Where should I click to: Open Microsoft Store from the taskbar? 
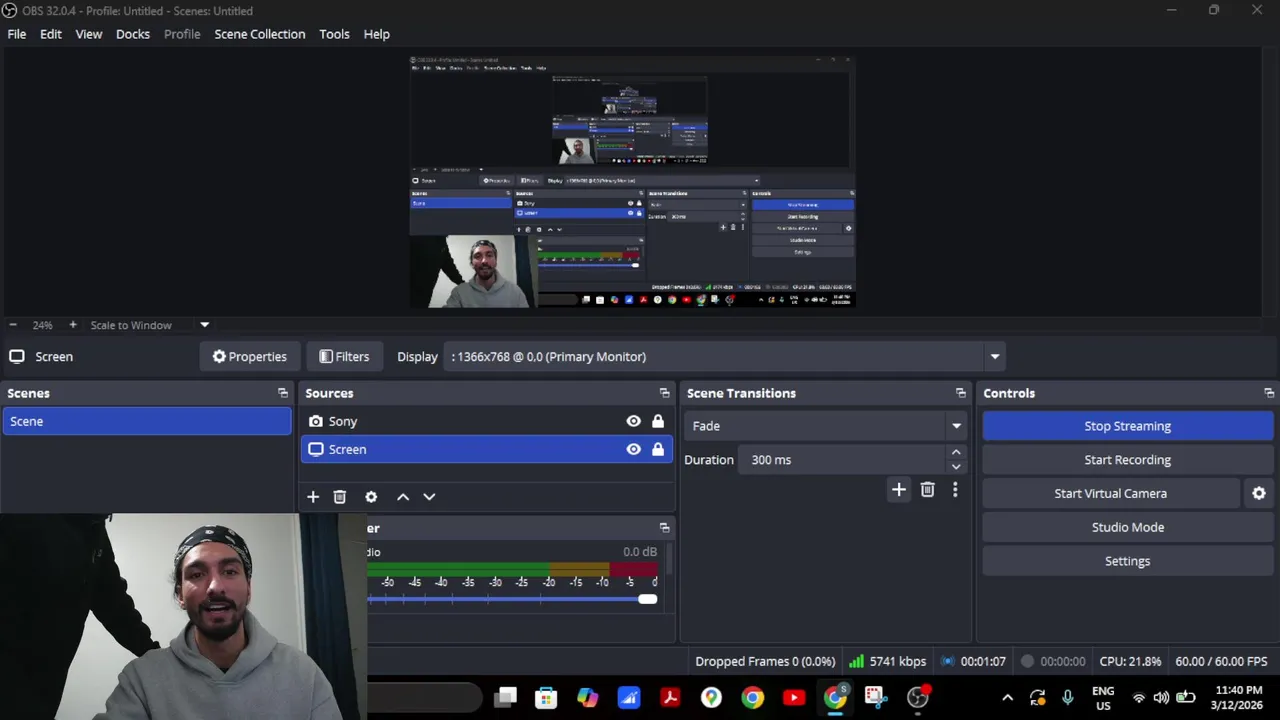point(546,697)
